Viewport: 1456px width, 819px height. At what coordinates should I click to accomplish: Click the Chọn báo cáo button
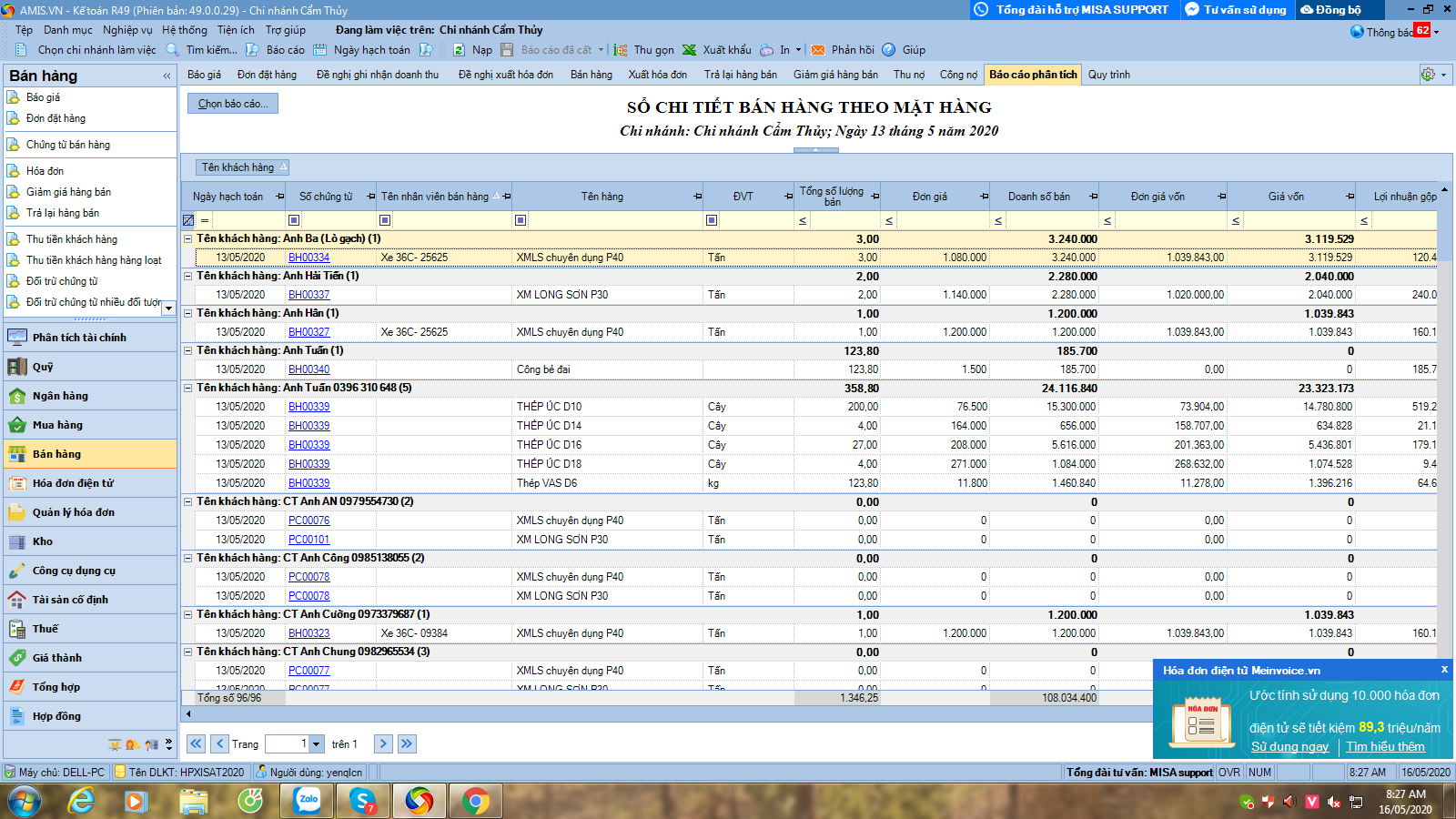click(x=233, y=104)
